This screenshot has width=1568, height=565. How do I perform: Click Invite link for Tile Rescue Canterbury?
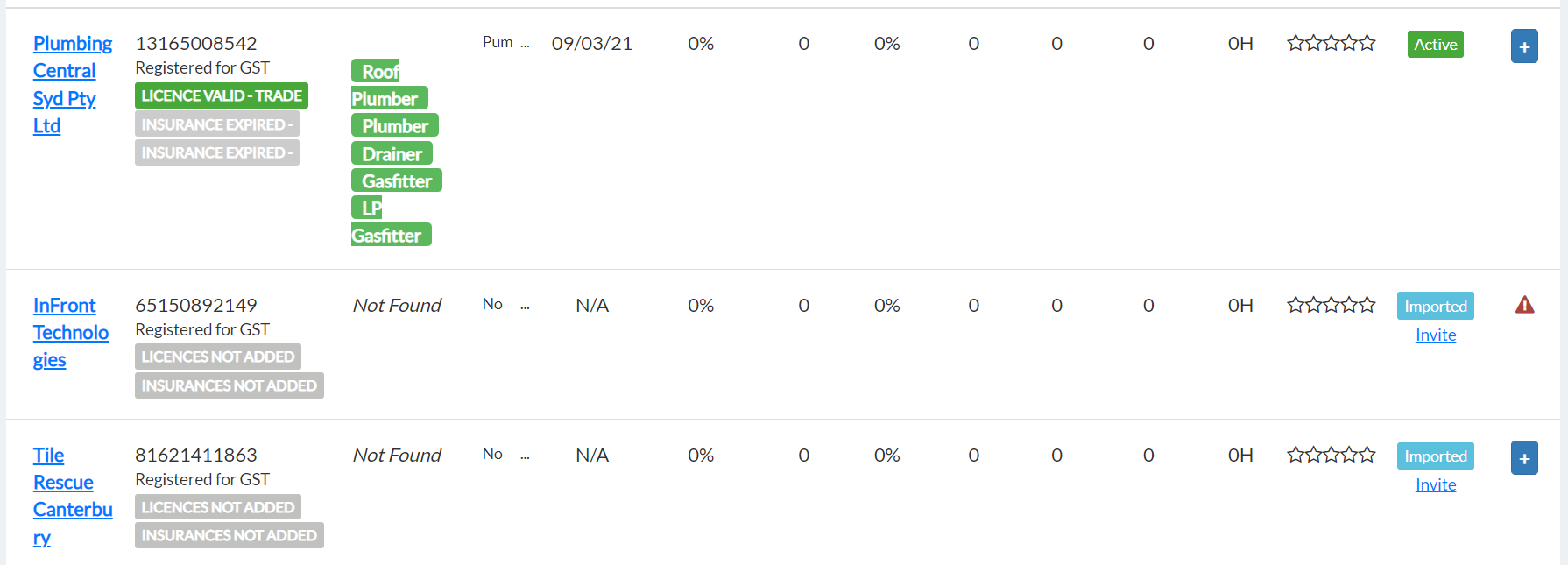[x=1436, y=485]
